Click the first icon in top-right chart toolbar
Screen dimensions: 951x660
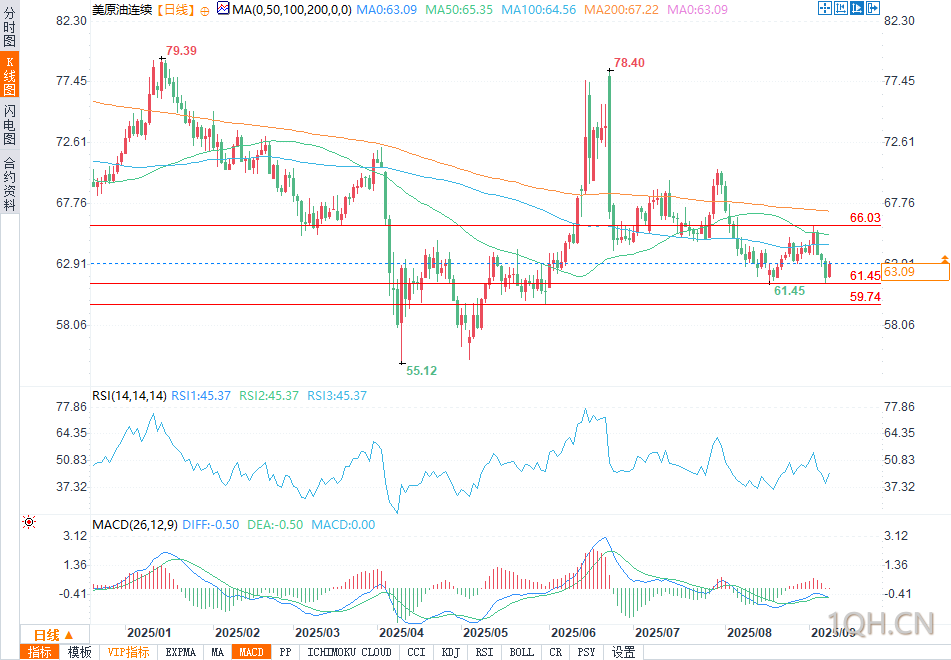tap(825, 9)
